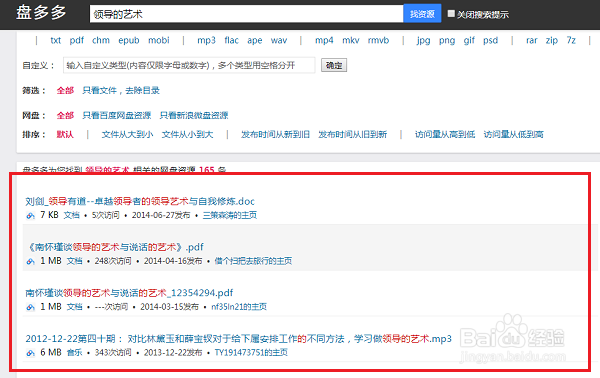Click 文档 category beside 248次访问
Viewport: 600px width, 378px height.
(74, 261)
